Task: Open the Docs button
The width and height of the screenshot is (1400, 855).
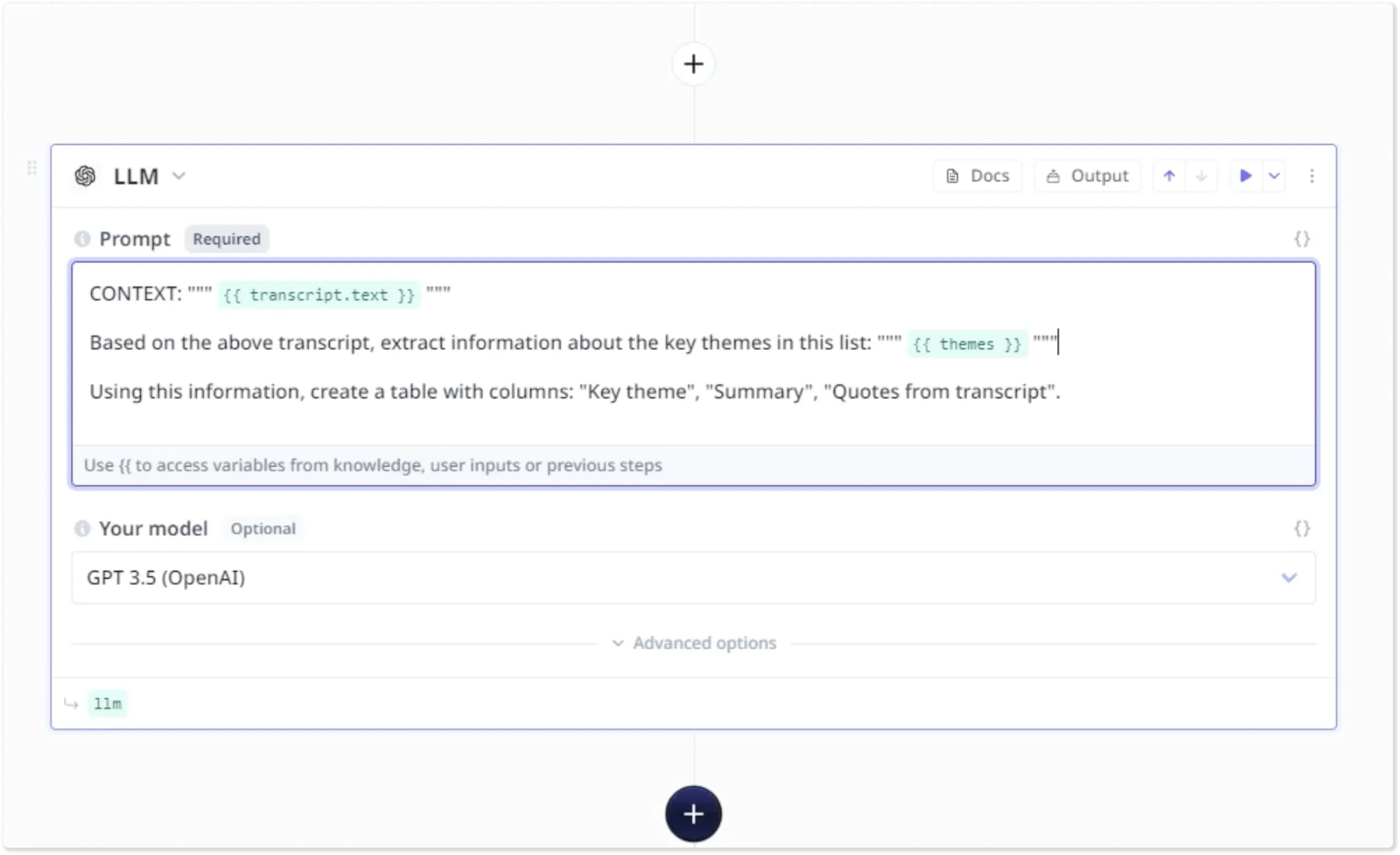Action: (x=978, y=176)
